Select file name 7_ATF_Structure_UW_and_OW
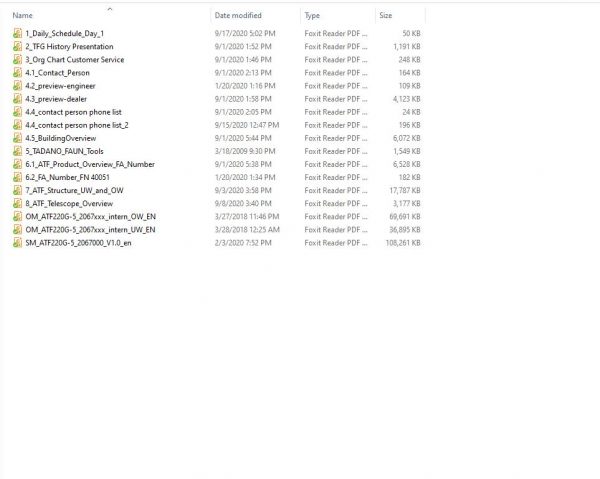The width and height of the screenshot is (600, 479). coord(74,191)
